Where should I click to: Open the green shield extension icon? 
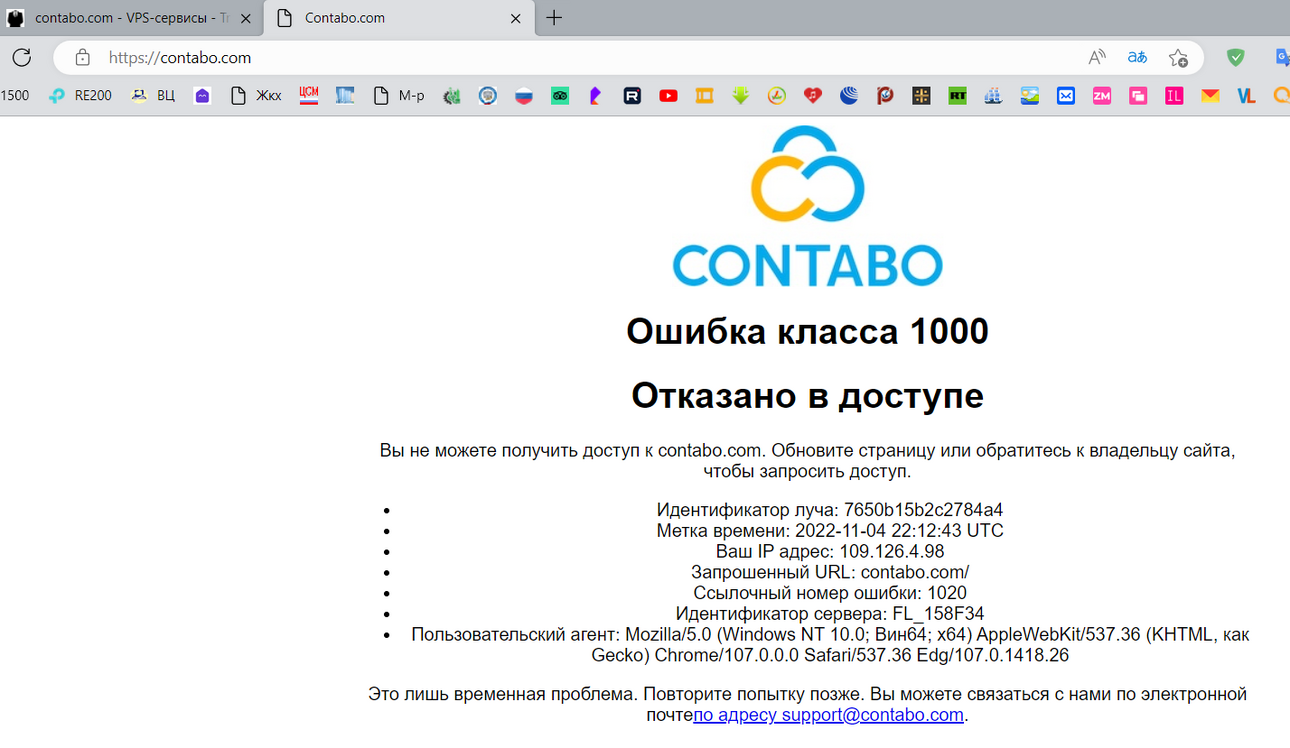(1236, 57)
